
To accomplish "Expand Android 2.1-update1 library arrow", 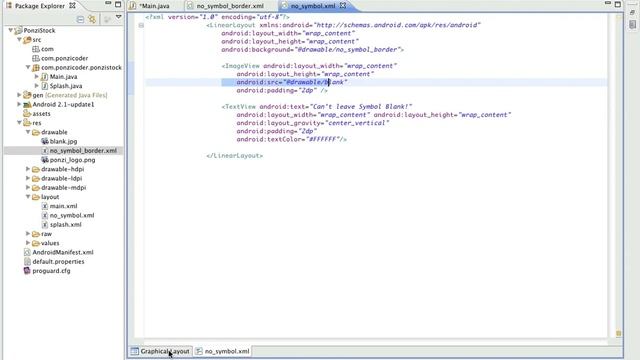I will [x=19, y=104].
